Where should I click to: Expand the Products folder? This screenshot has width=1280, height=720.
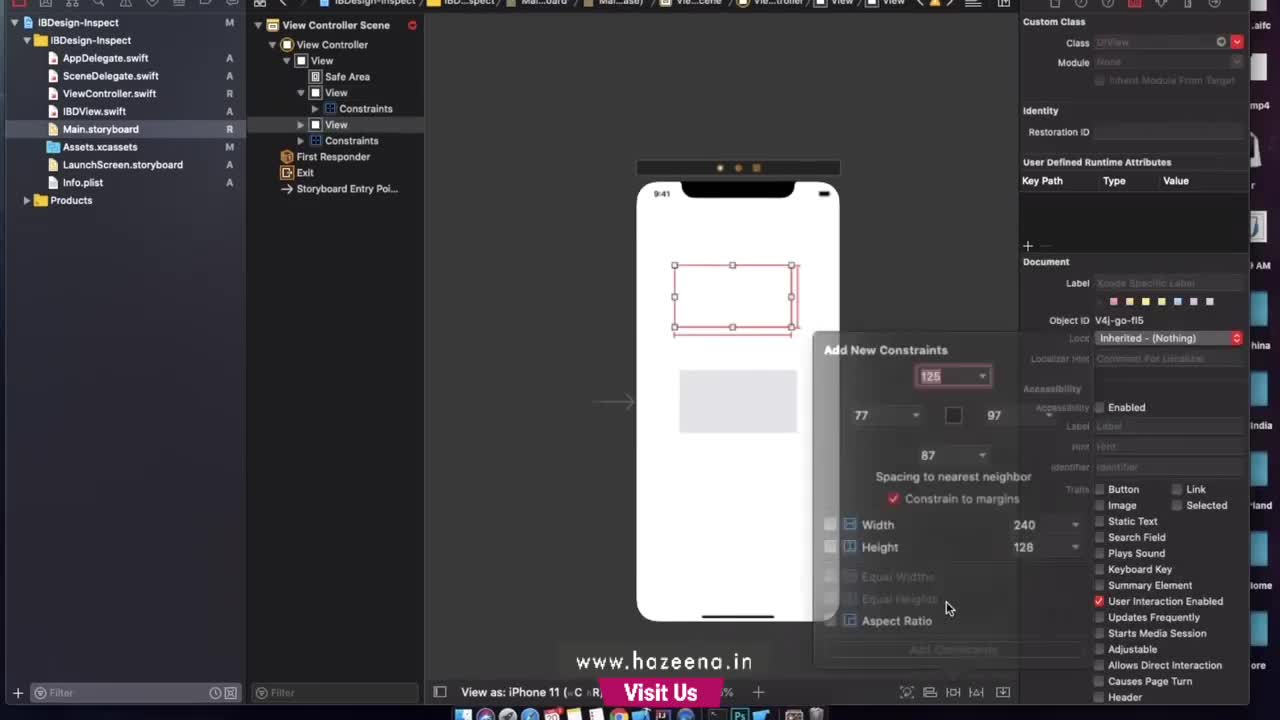(x=26, y=201)
